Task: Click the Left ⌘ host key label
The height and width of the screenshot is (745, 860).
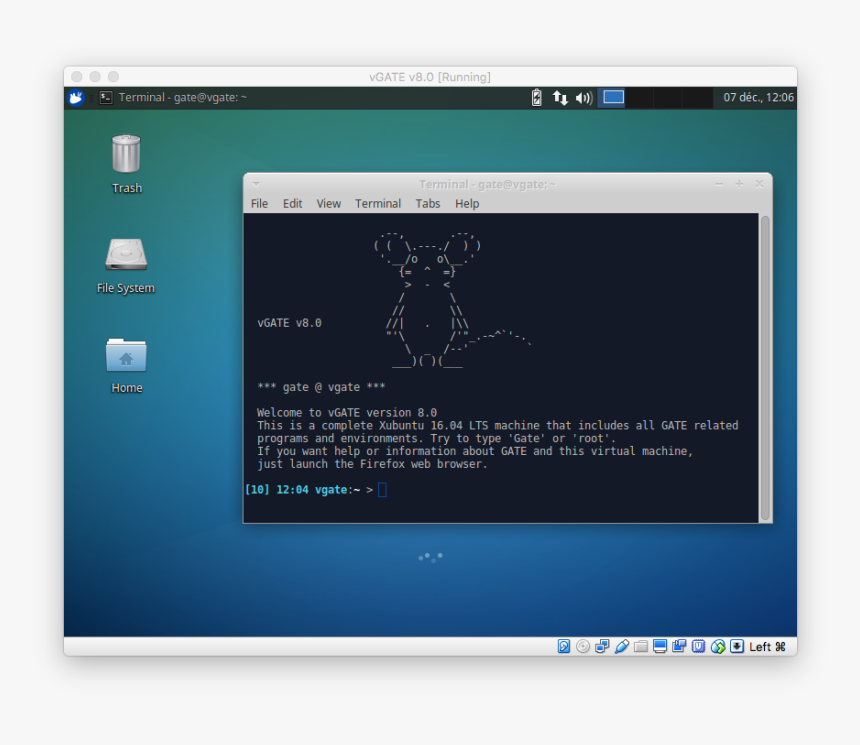Action: 767,647
